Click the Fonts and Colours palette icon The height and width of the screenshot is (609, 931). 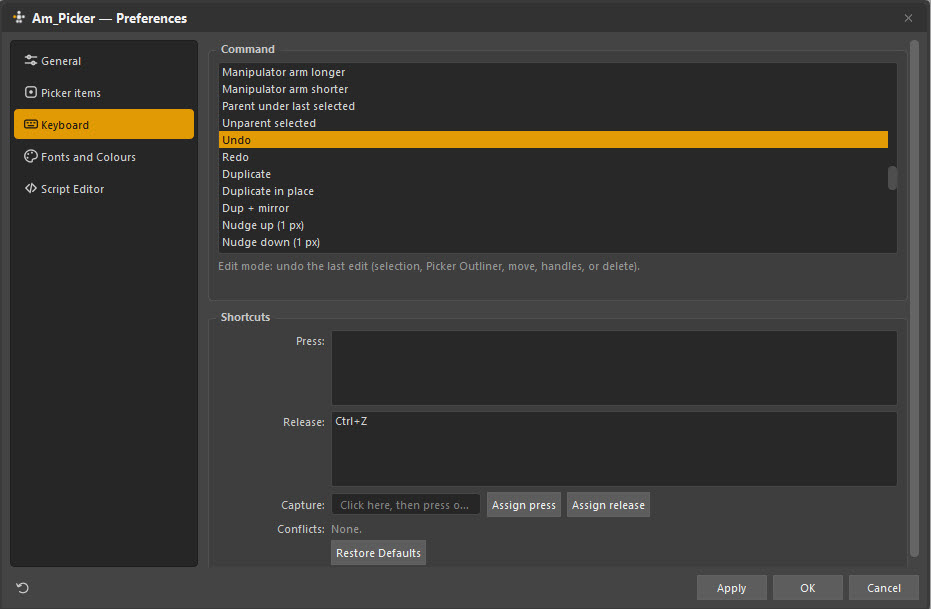(x=31, y=156)
